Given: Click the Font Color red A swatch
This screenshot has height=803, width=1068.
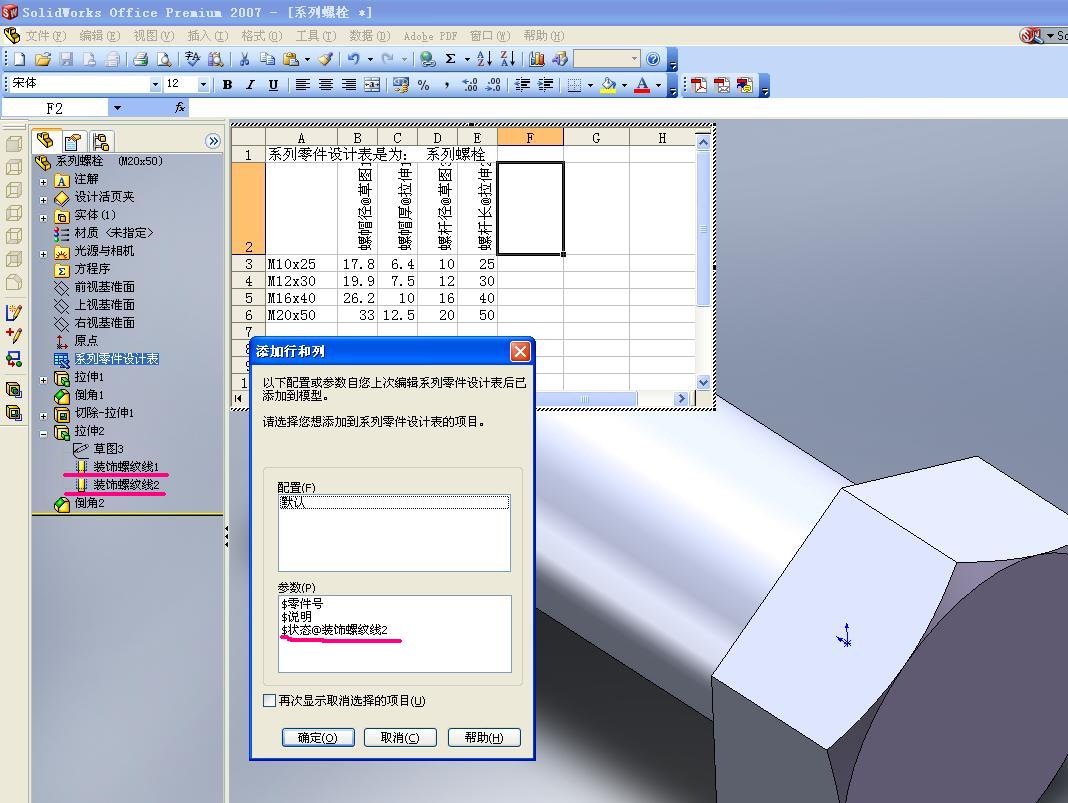Looking at the screenshot, I should click(642, 85).
